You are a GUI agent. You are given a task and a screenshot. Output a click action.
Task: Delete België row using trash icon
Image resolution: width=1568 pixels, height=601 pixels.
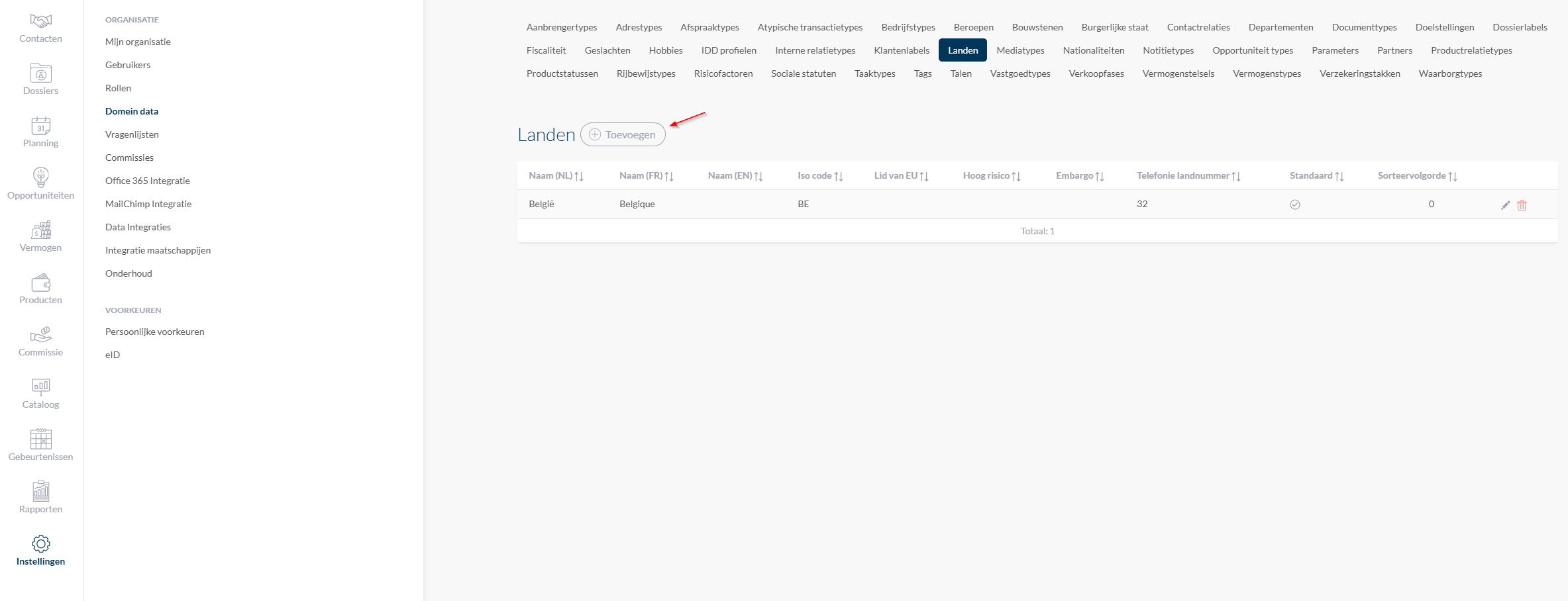click(1522, 205)
